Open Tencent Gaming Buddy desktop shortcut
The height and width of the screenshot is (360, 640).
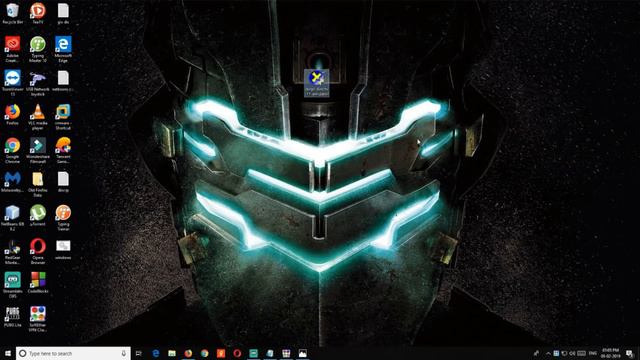(63, 151)
